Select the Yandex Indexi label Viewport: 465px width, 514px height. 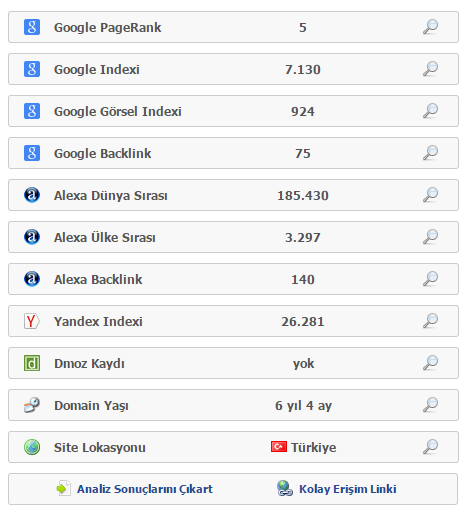98,322
